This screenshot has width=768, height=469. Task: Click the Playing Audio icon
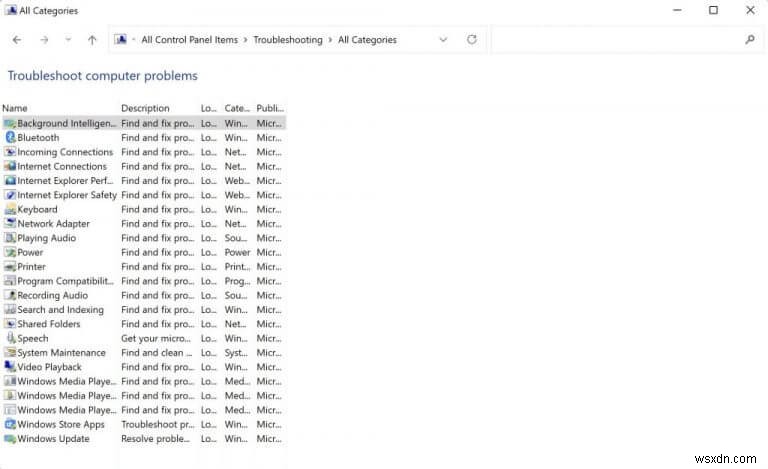10,239
